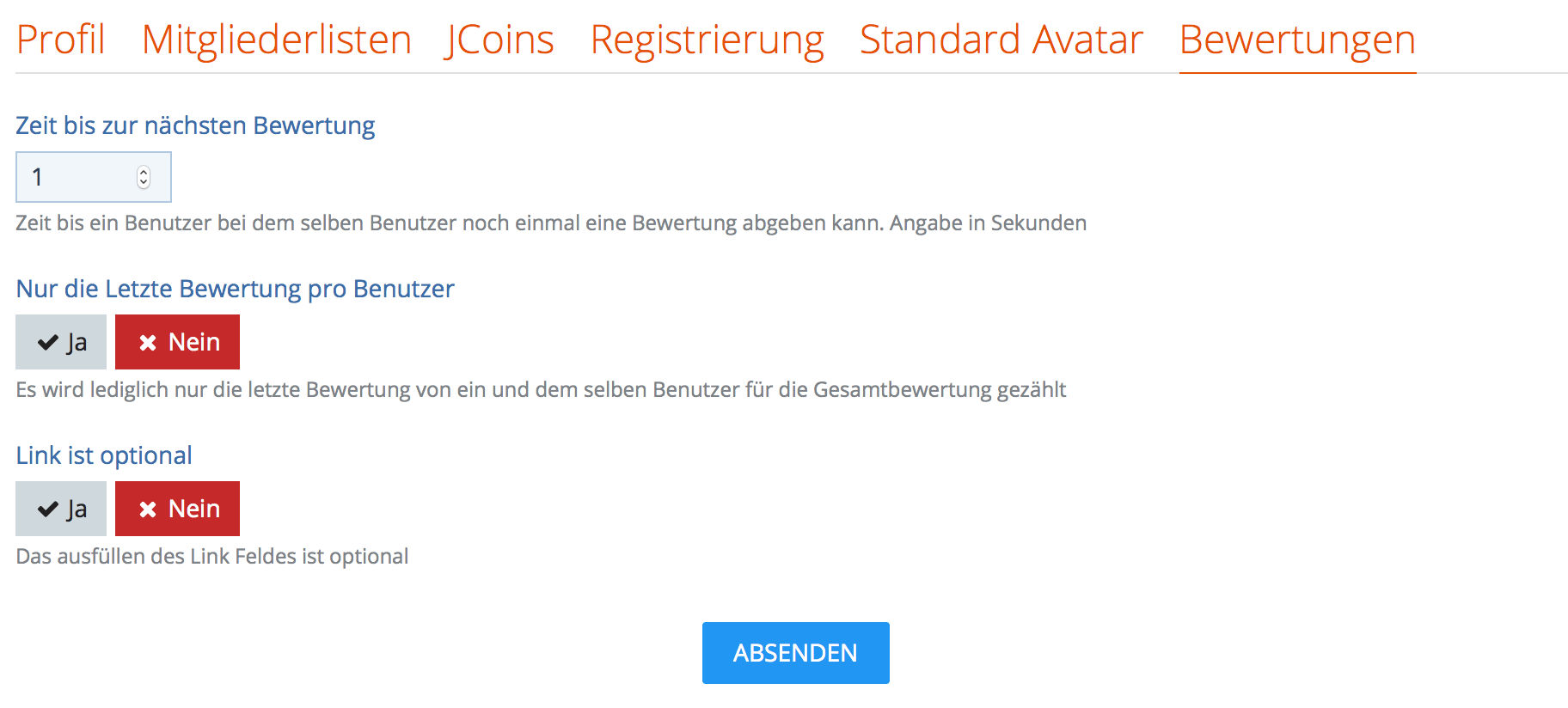Open the Profil tab
The height and width of the screenshot is (708, 1568).
click(60, 40)
